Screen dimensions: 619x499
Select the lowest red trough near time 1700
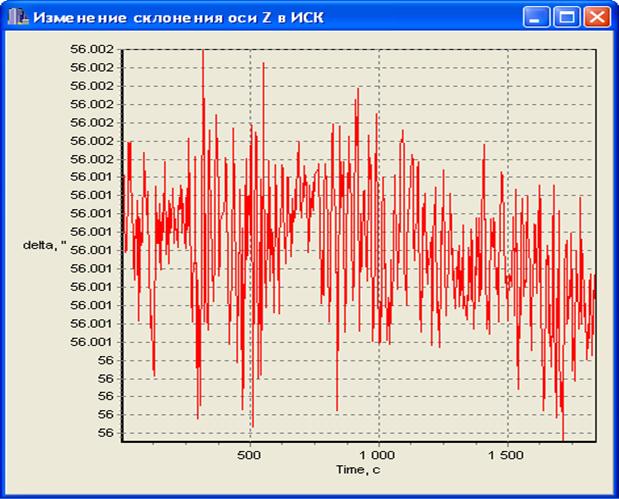tap(563, 436)
